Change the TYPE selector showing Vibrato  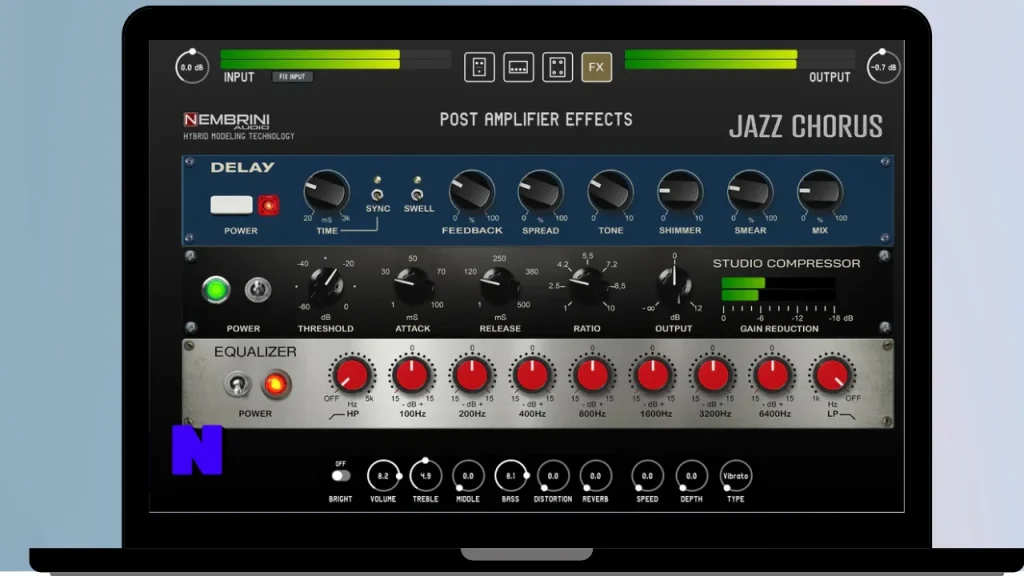click(x=735, y=475)
